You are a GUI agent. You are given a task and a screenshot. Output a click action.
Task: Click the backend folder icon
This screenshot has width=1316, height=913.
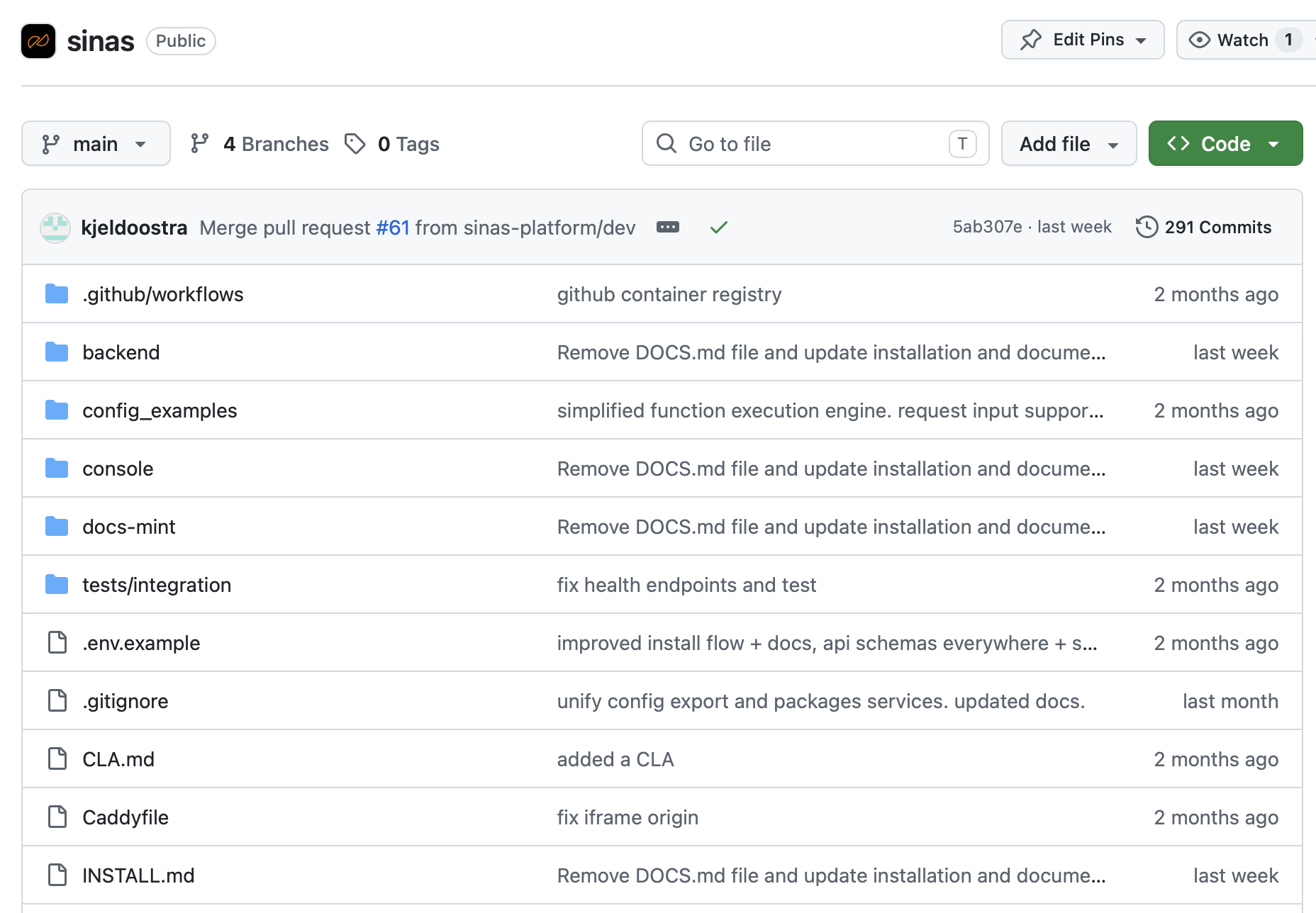click(57, 352)
